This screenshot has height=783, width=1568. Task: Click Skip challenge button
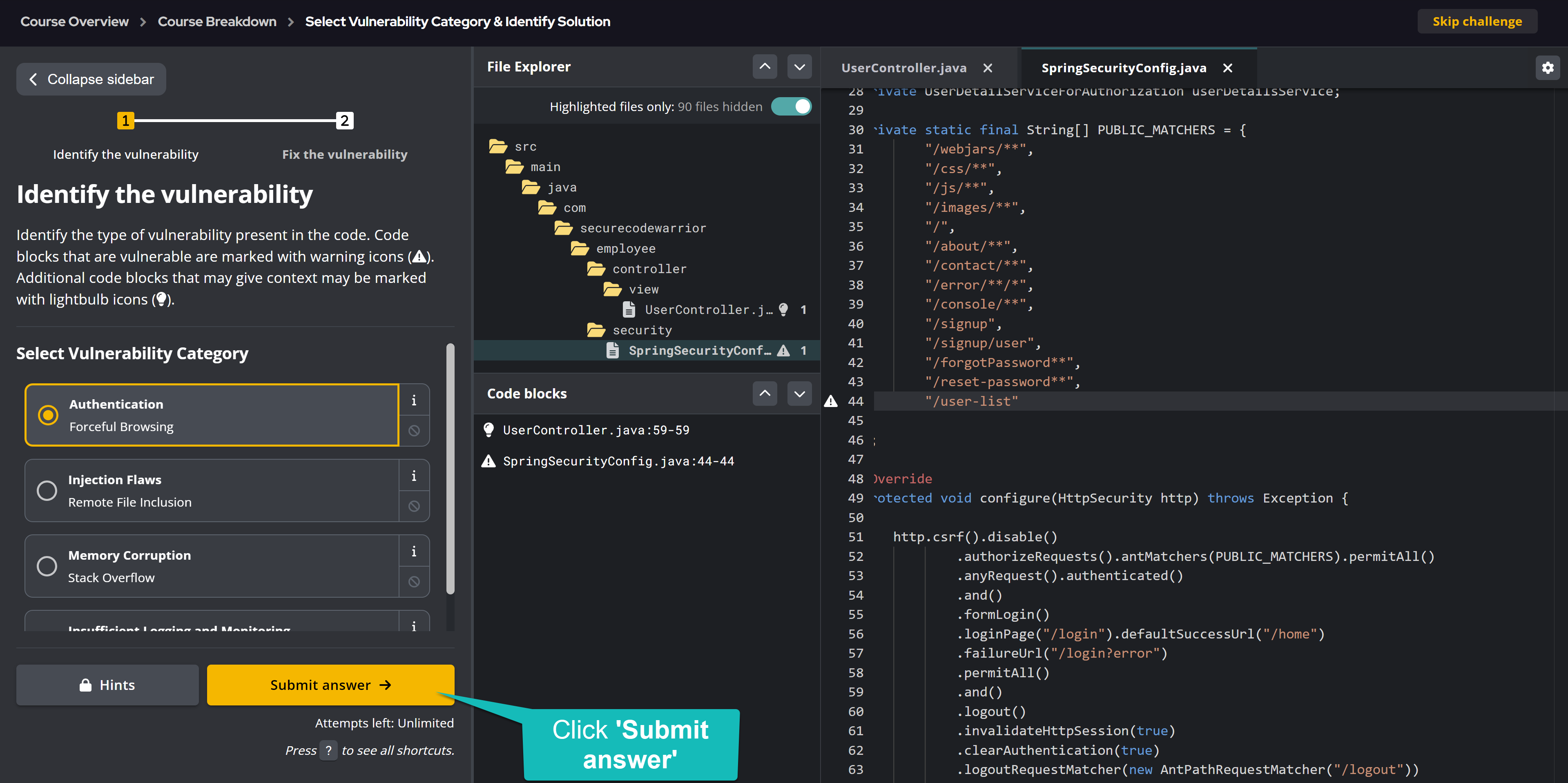tap(1477, 21)
